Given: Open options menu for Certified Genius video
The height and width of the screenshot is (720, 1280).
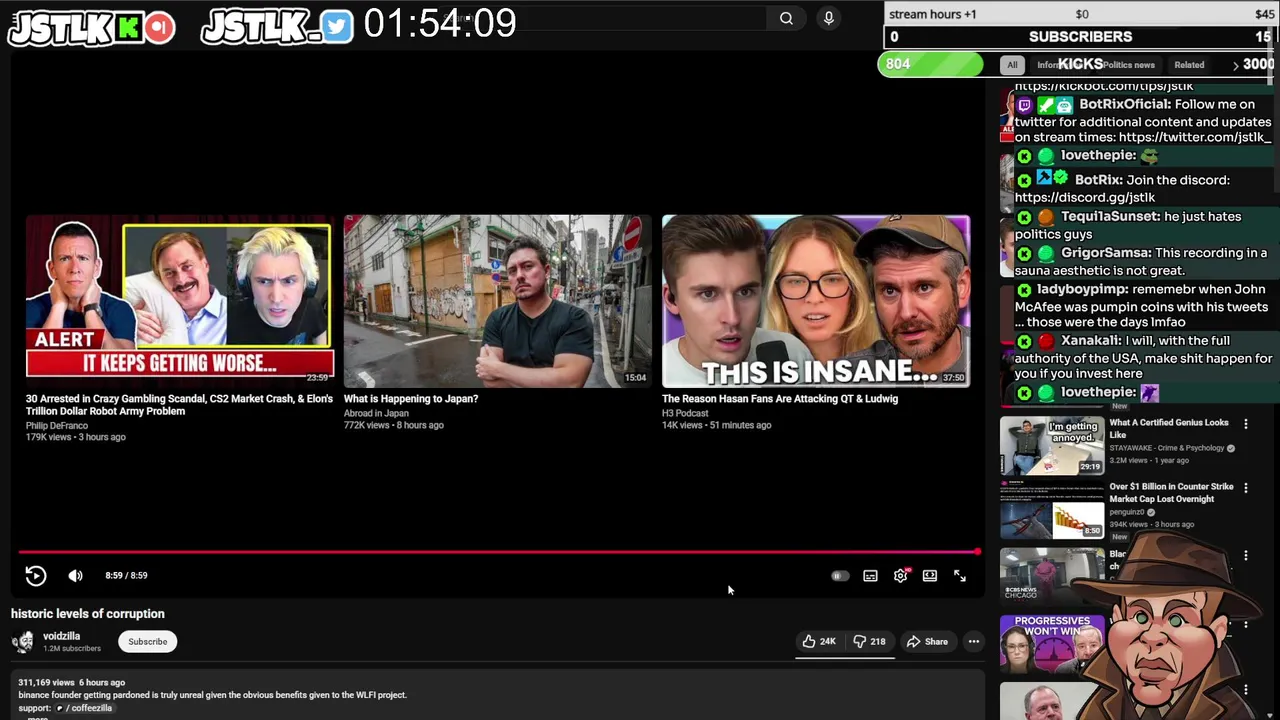Looking at the screenshot, I should [1245, 424].
